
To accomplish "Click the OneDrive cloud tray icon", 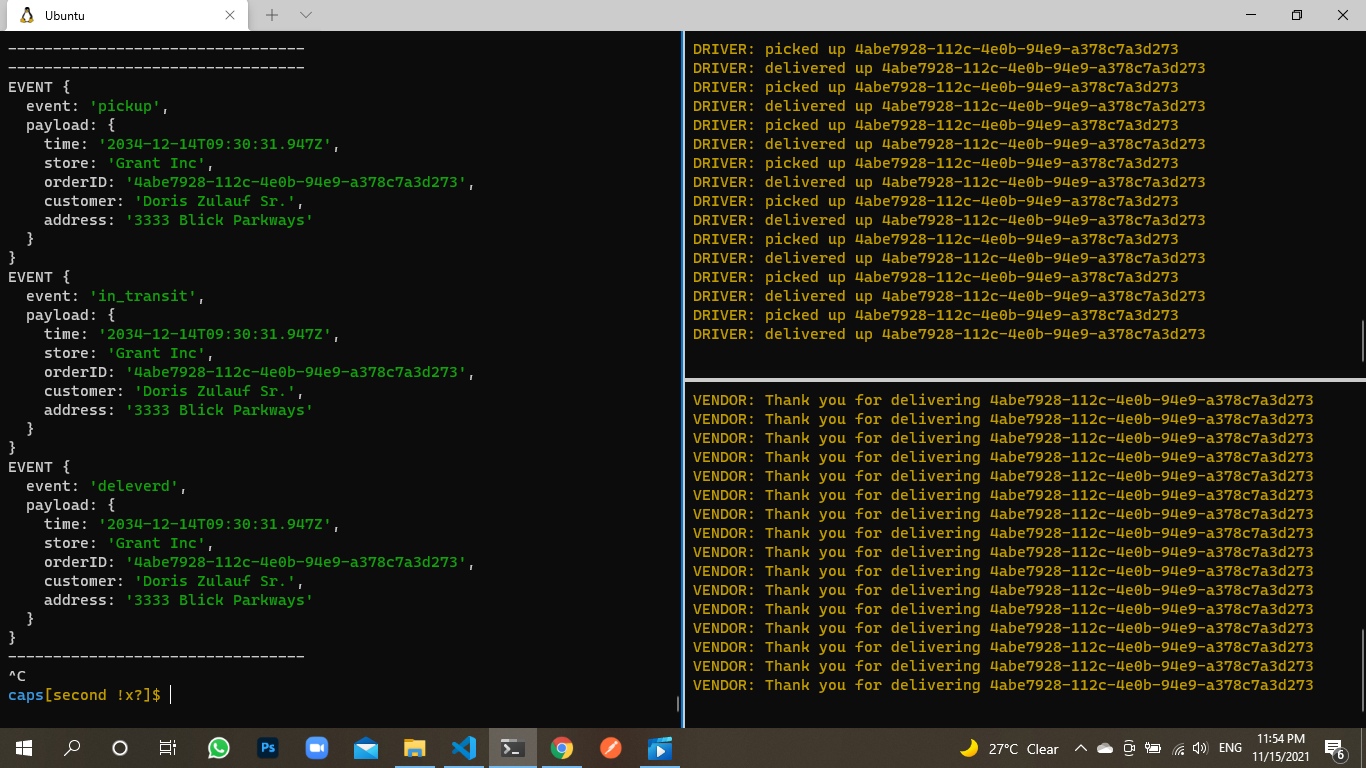I will click(1105, 749).
